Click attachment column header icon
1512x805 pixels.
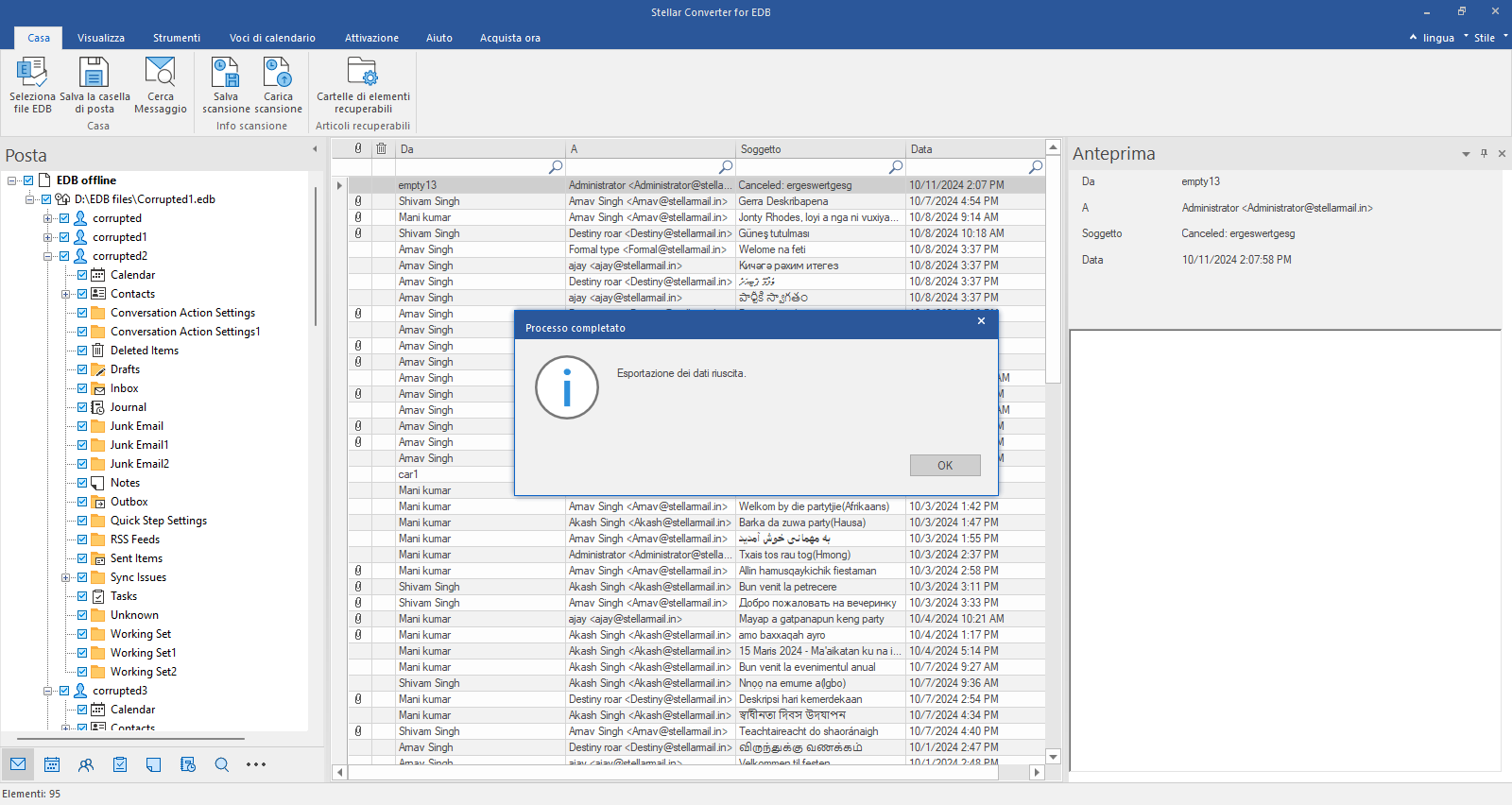click(x=358, y=148)
